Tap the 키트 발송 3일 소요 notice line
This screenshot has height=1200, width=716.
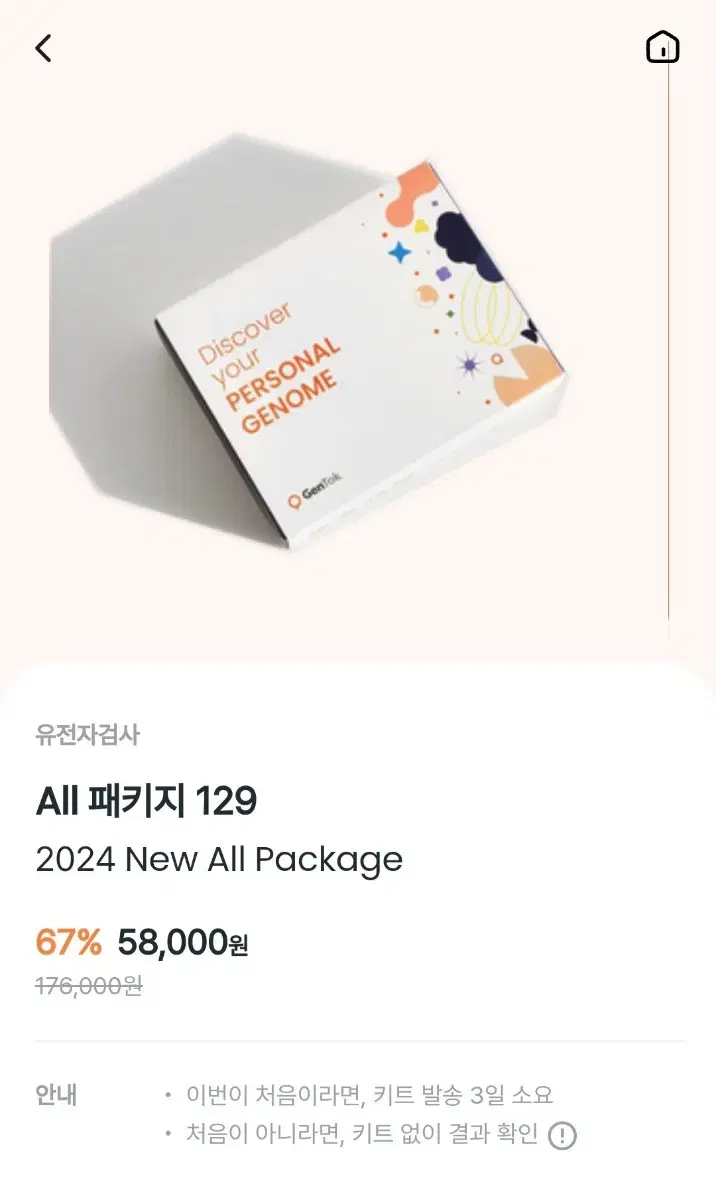(370, 1095)
